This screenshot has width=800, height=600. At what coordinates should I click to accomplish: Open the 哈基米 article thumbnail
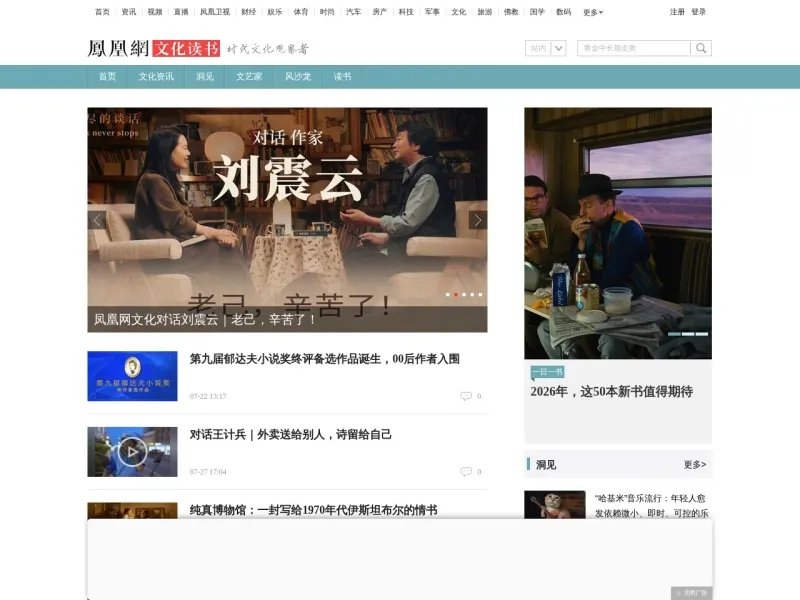(555, 505)
